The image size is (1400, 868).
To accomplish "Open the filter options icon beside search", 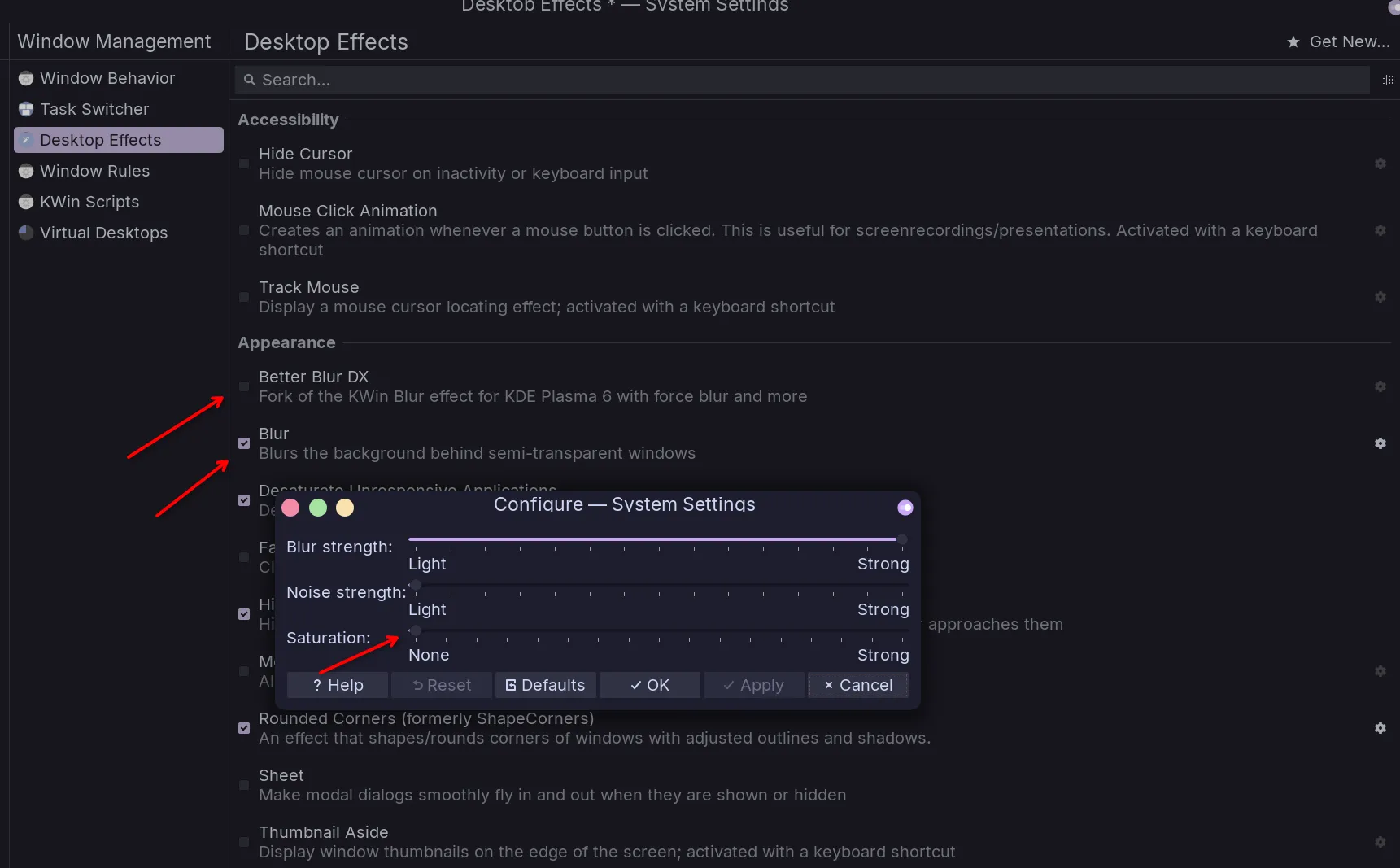I will coord(1388,80).
